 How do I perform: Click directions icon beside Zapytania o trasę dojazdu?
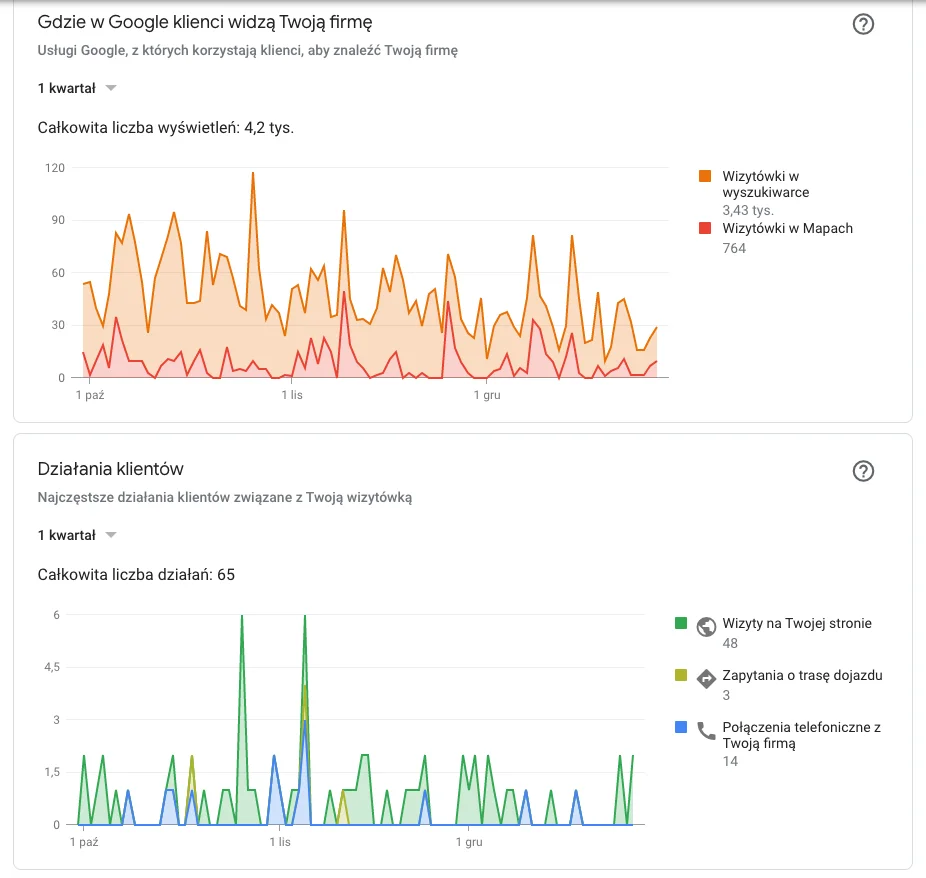[706, 679]
